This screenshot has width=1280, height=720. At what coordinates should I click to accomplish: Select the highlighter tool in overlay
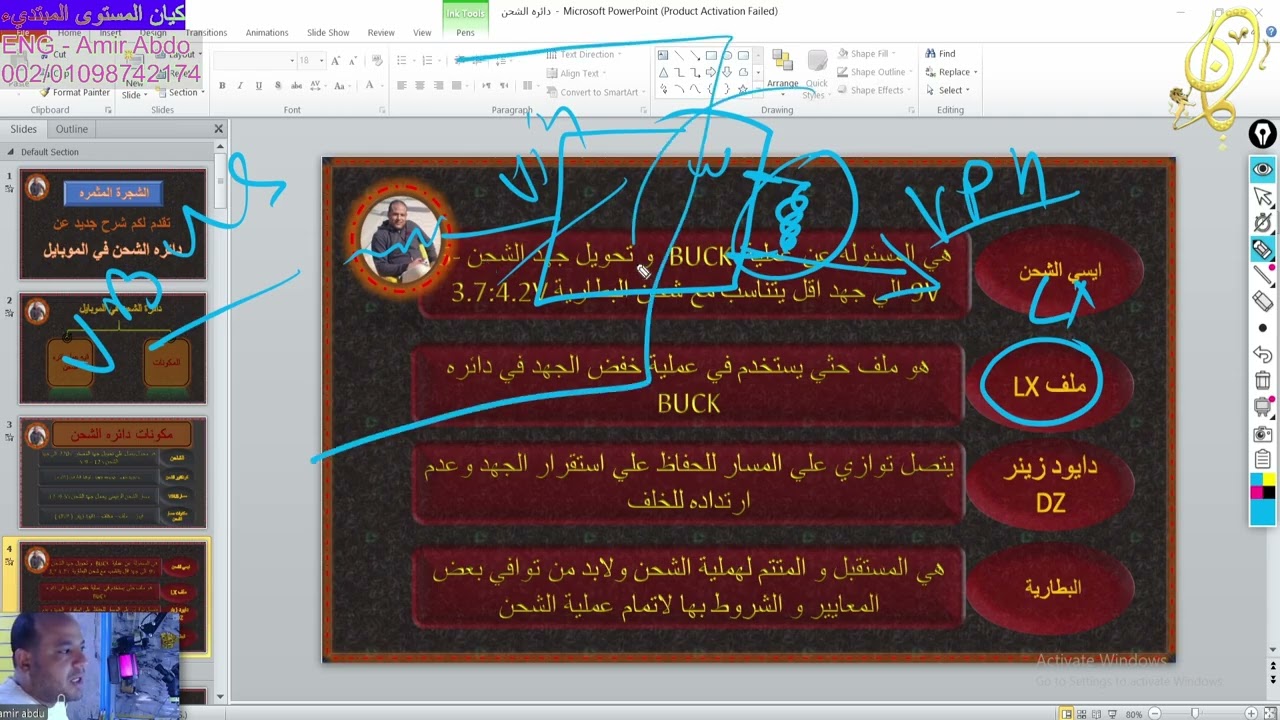coord(1263,249)
